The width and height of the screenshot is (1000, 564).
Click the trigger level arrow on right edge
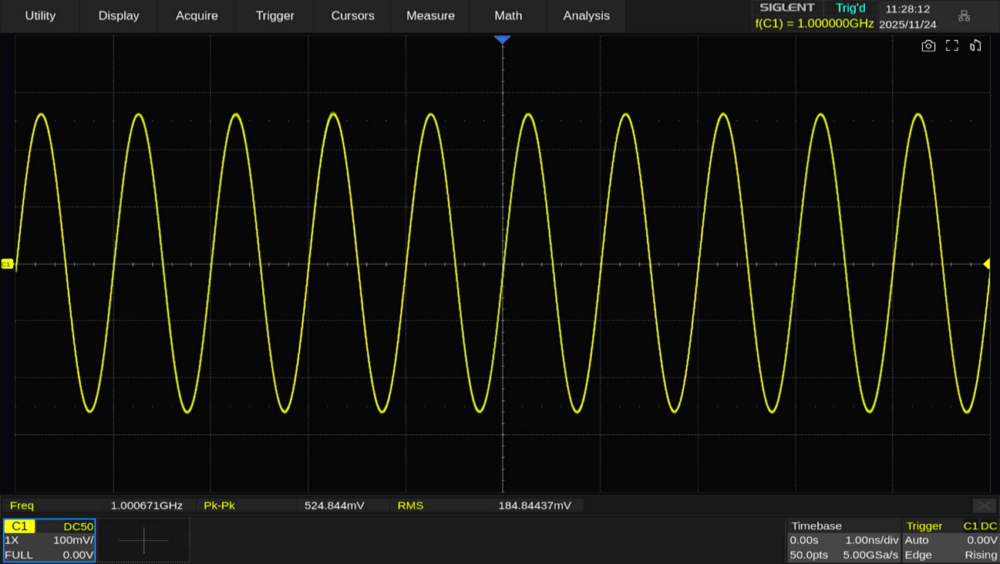pos(987,263)
